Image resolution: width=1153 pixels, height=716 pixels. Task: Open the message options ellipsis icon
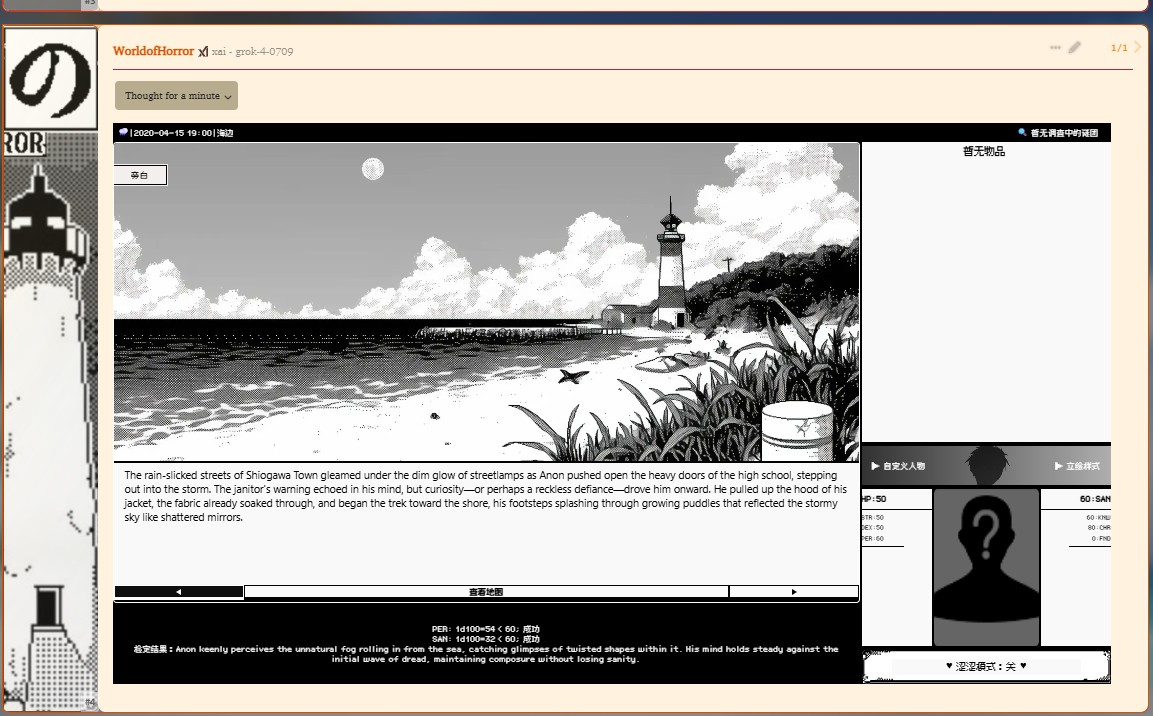coord(1055,48)
